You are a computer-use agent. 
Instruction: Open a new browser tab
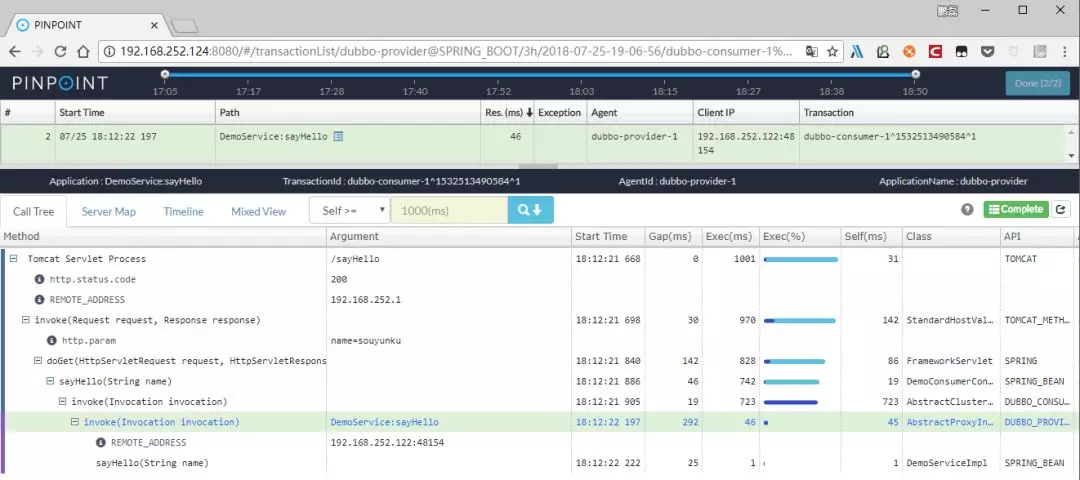(x=185, y=26)
